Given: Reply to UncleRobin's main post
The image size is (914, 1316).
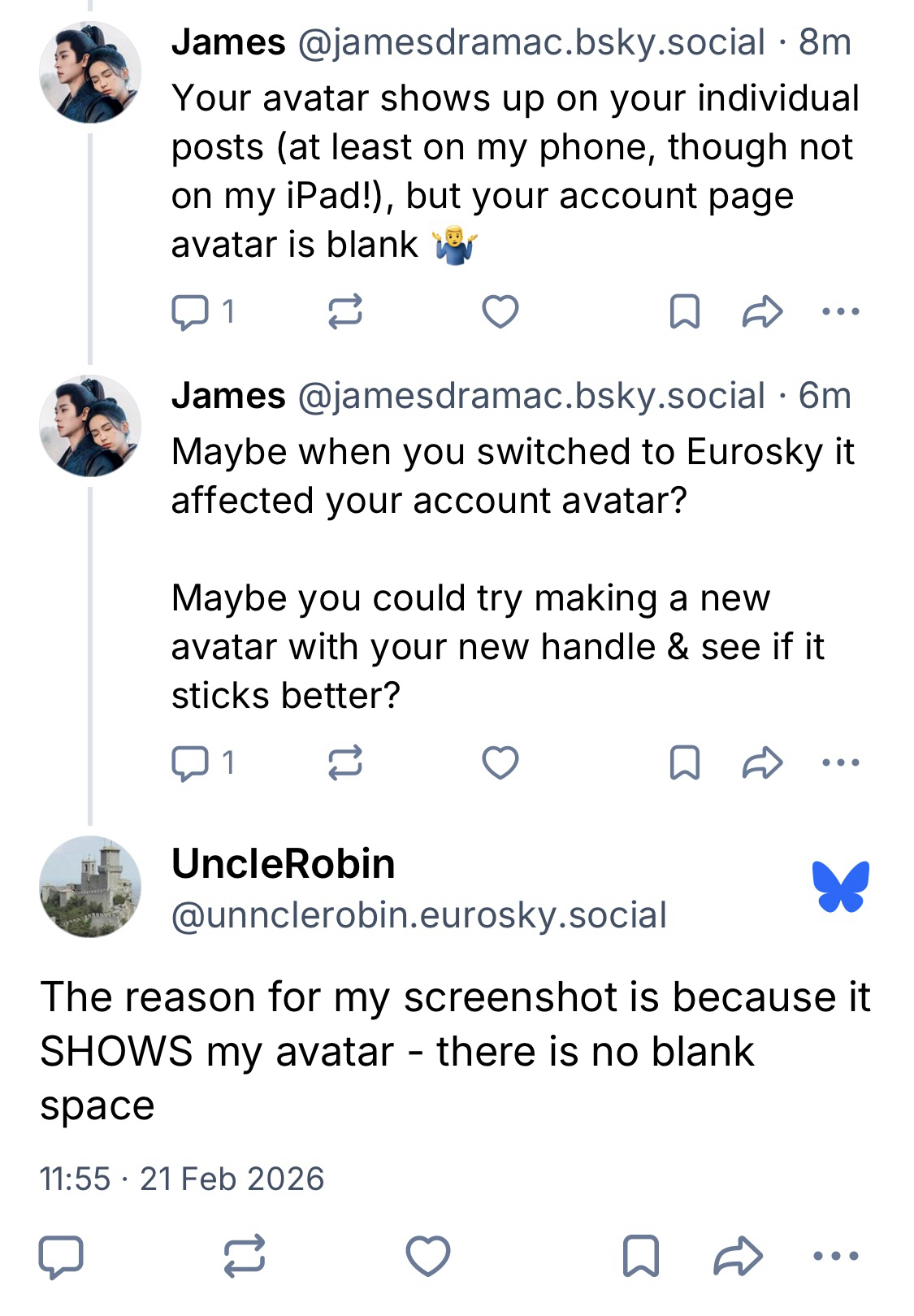Looking at the screenshot, I should [x=61, y=1256].
